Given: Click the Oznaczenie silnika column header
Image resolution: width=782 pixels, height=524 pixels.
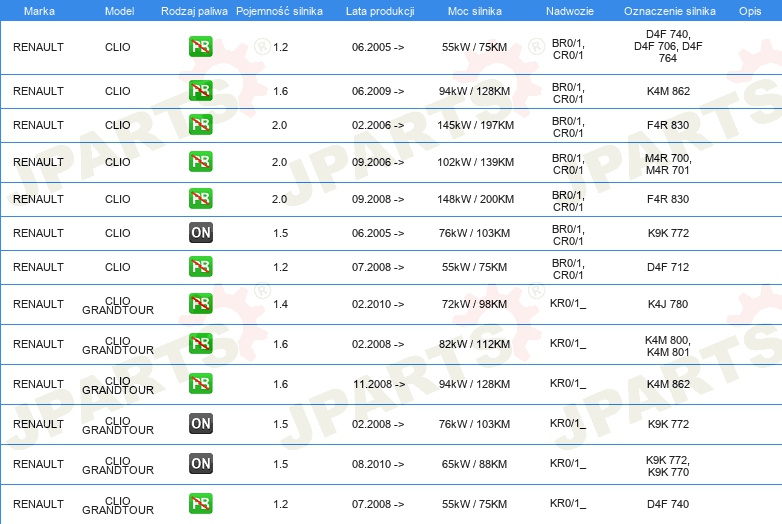Looking at the screenshot, I should pyautogui.click(x=669, y=11).
